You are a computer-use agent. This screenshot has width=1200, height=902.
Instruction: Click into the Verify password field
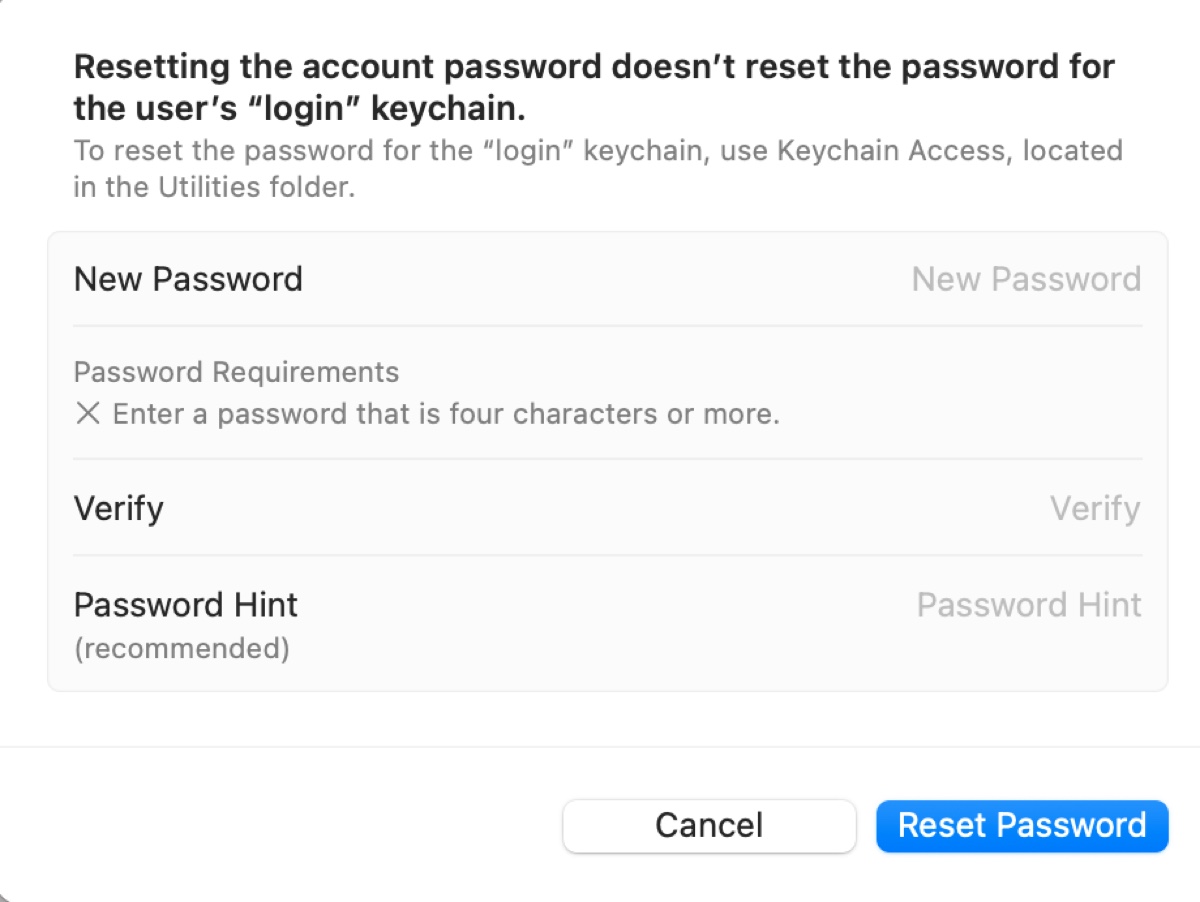(1094, 509)
